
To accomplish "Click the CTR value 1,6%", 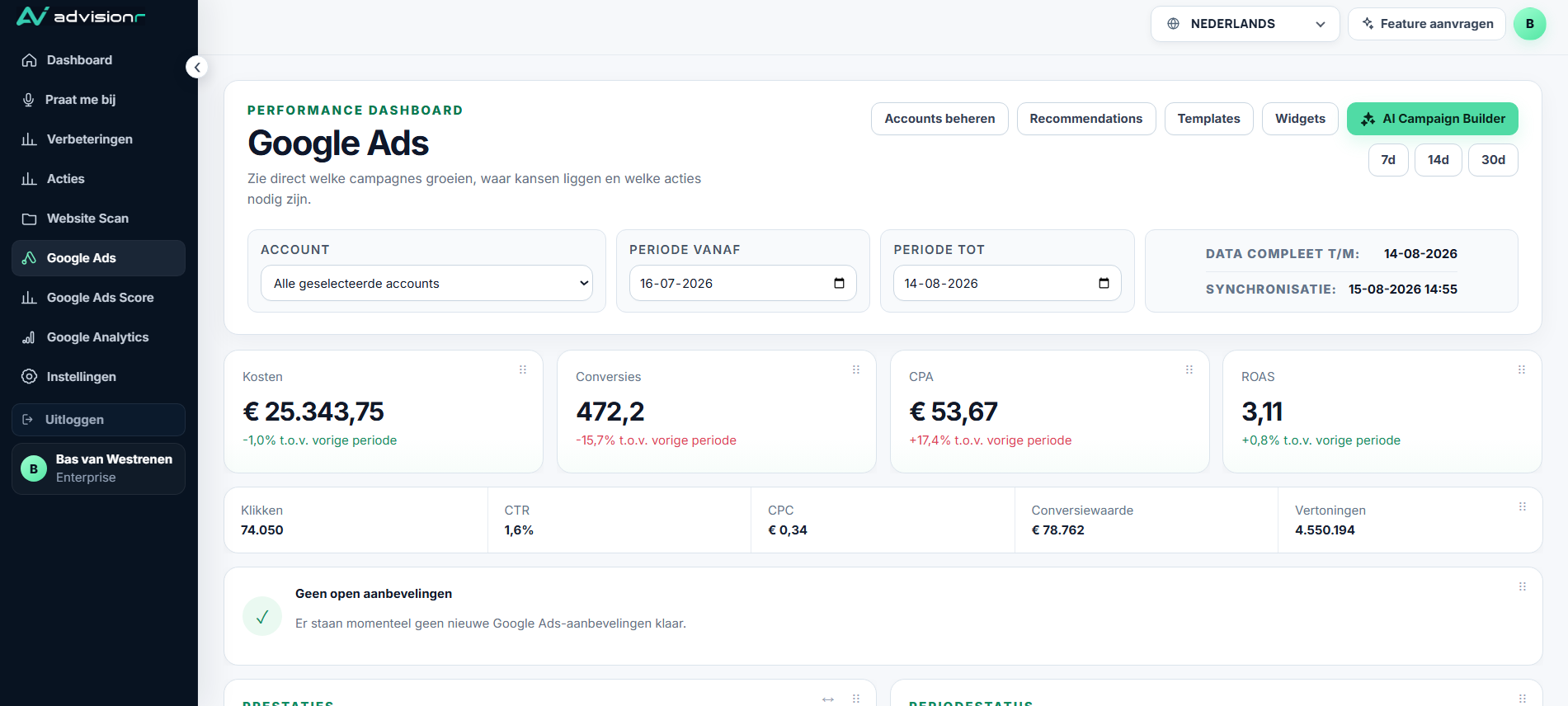I will [519, 530].
